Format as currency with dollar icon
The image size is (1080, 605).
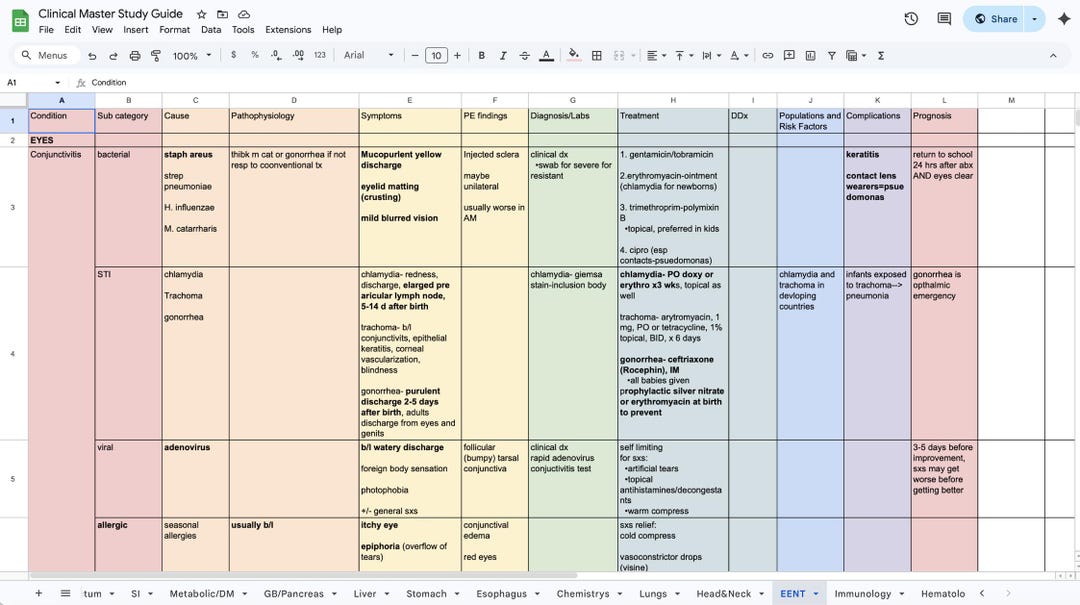(x=233, y=55)
